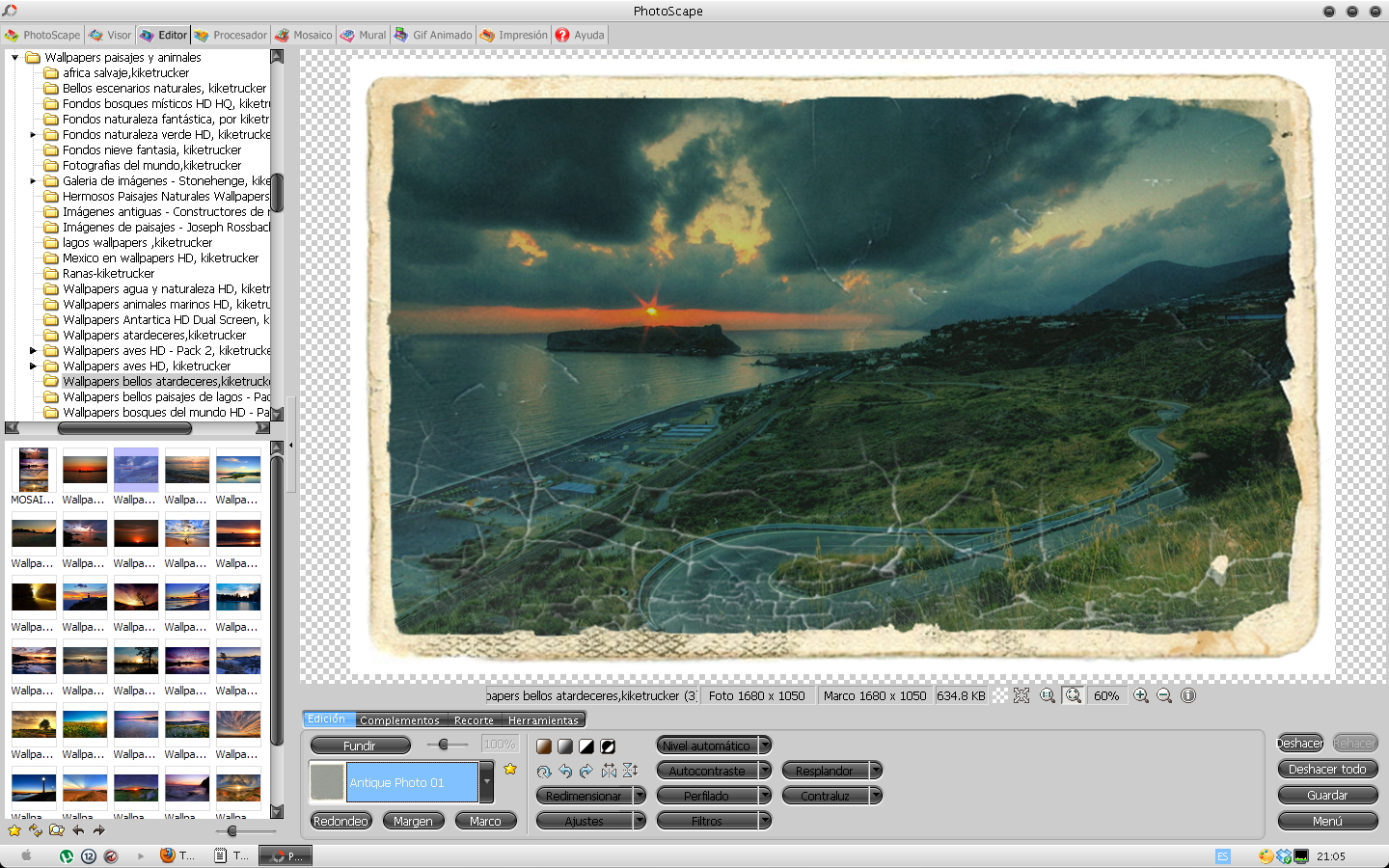The width and height of the screenshot is (1389, 868).
Task: Flip the image horizontally
Action: click(x=609, y=771)
